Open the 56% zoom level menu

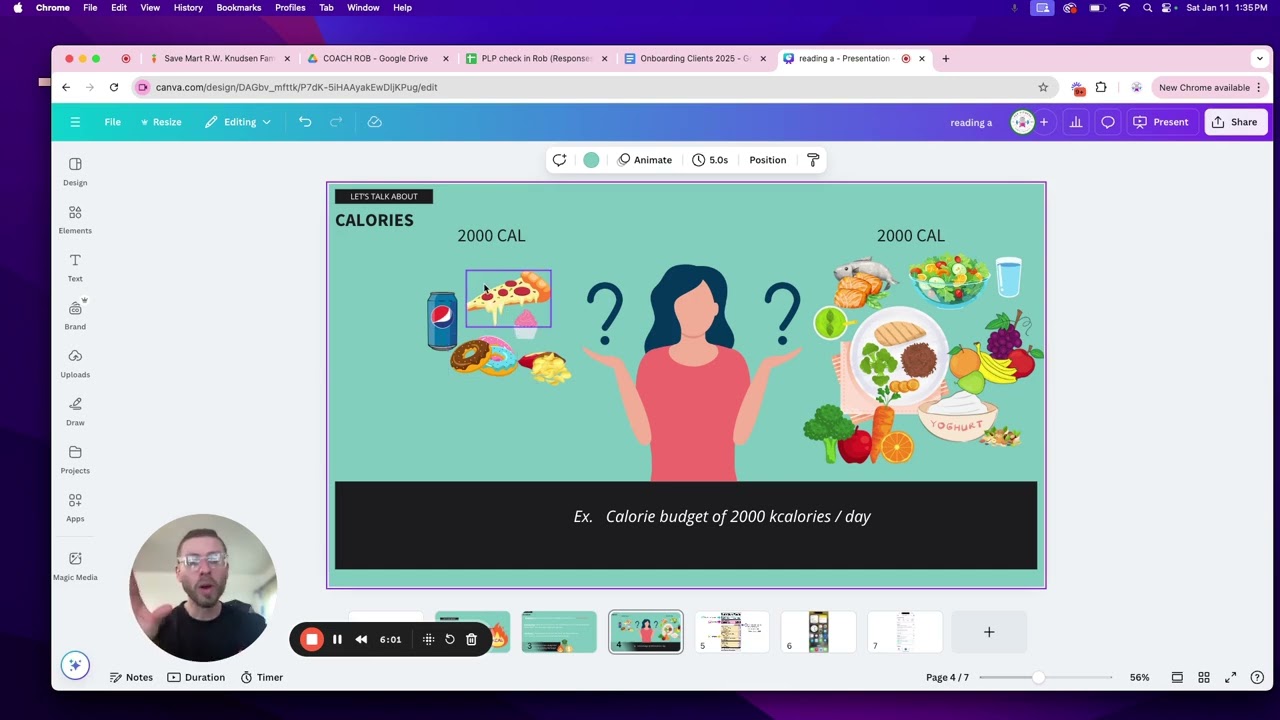point(1139,677)
